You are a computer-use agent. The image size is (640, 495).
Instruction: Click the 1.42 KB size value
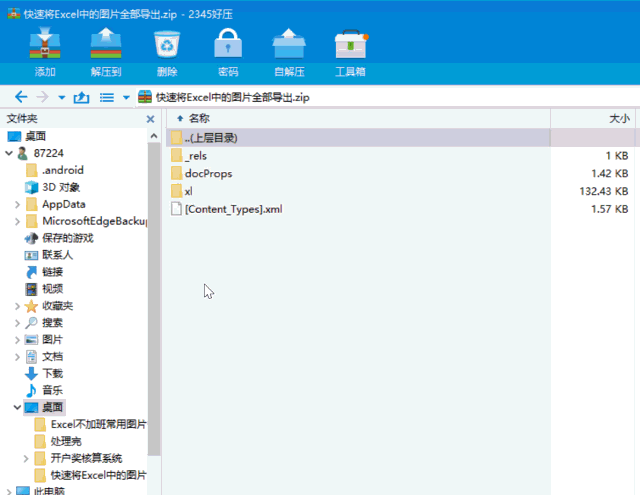tap(609, 174)
